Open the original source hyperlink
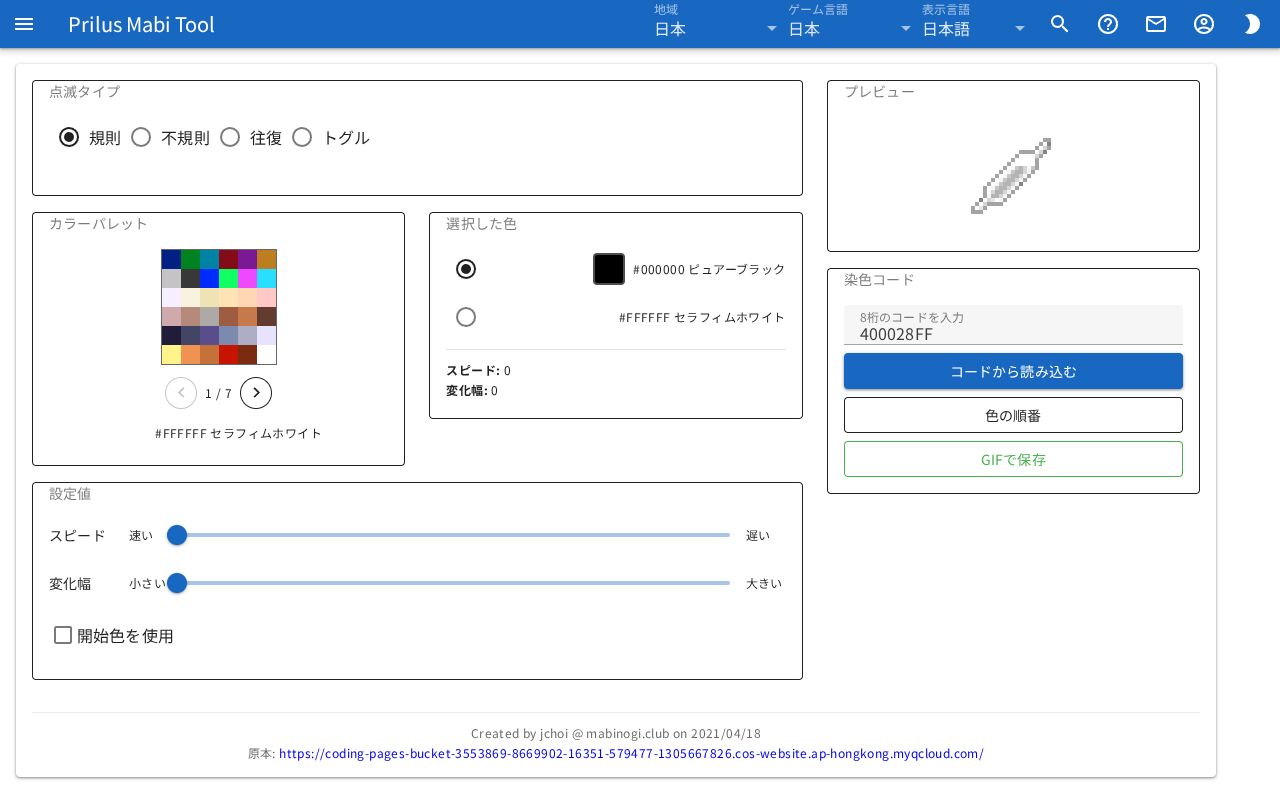This screenshot has width=1280, height=800. [631, 754]
